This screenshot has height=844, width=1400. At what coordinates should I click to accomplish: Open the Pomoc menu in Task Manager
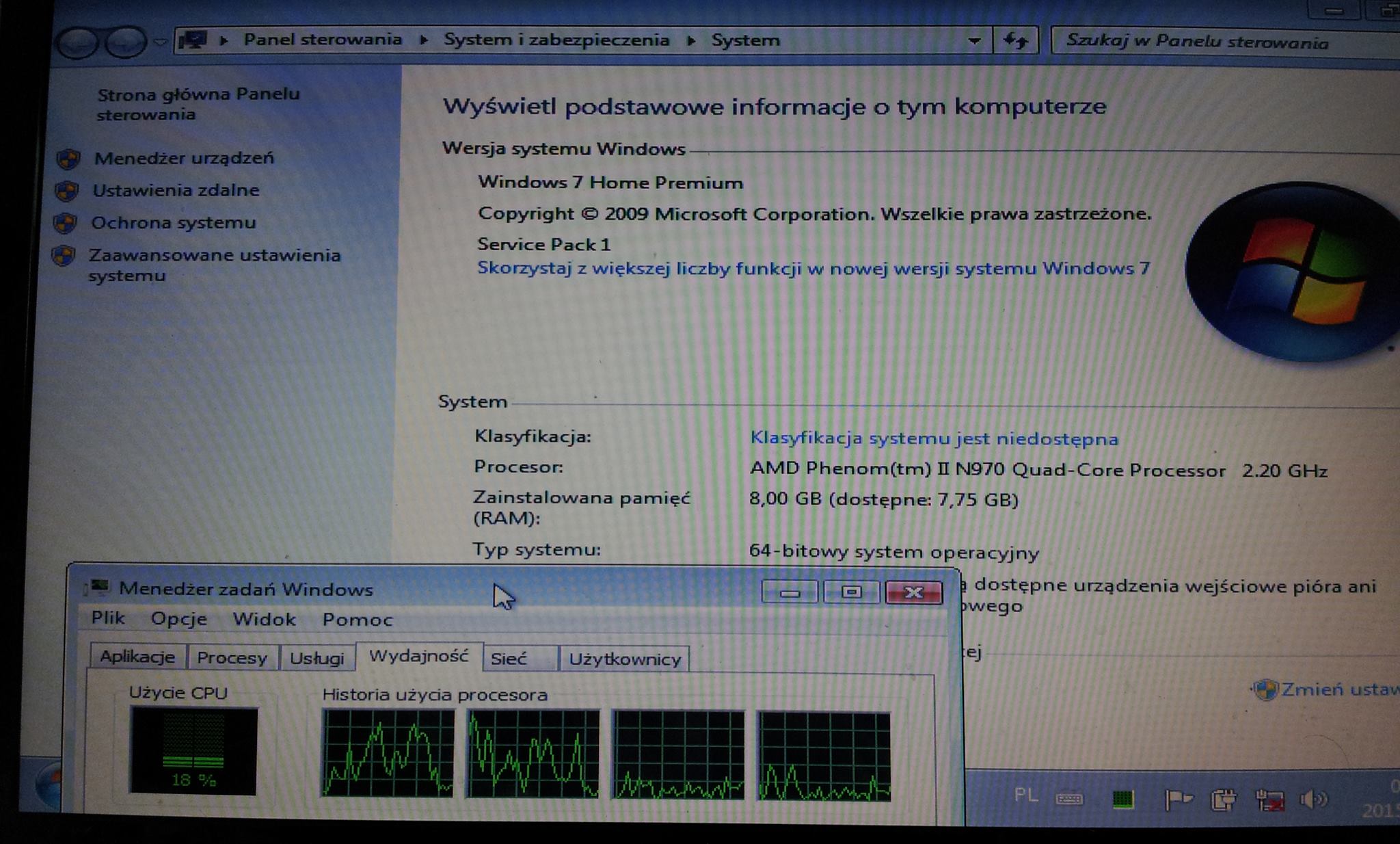358,620
